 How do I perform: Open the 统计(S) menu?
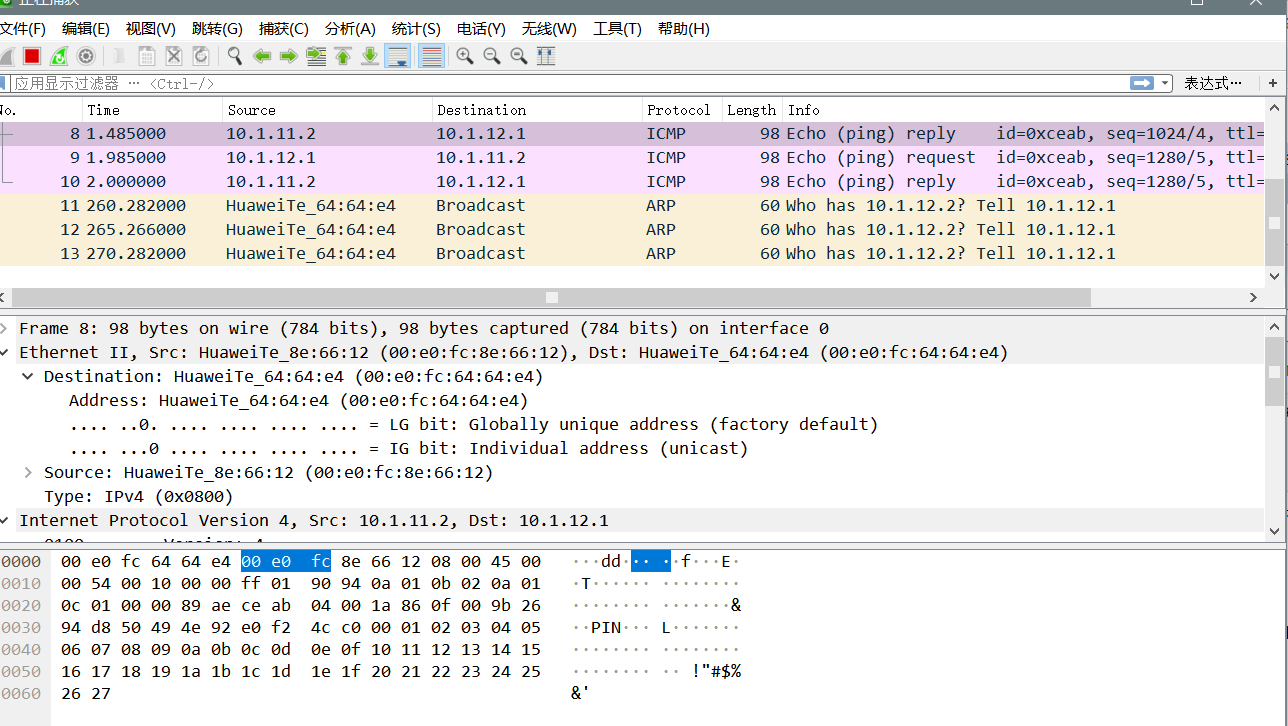pos(416,29)
